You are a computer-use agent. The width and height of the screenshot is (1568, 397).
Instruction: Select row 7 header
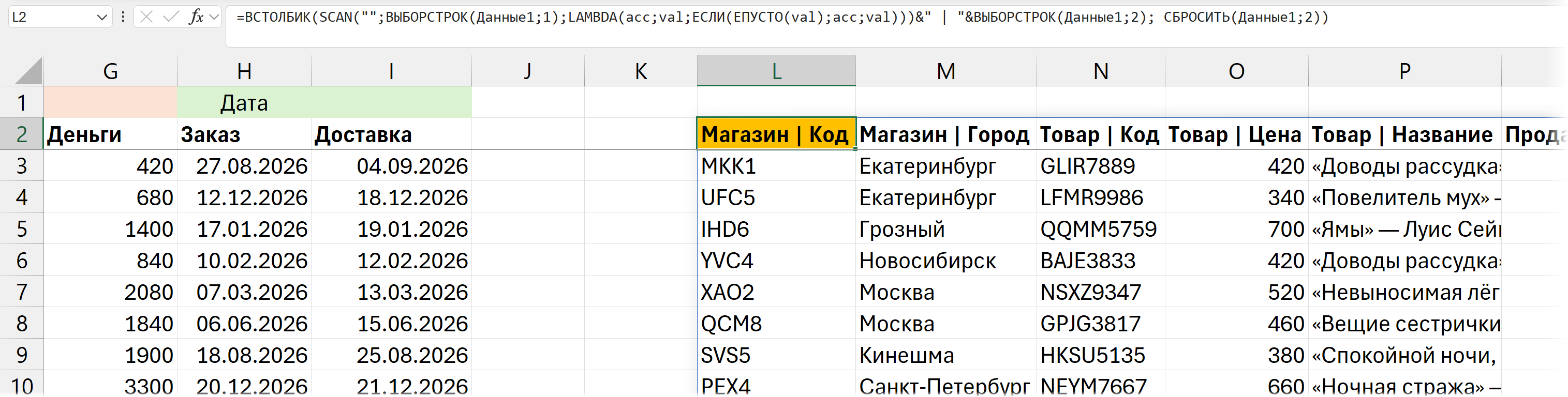tap(21, 292)
